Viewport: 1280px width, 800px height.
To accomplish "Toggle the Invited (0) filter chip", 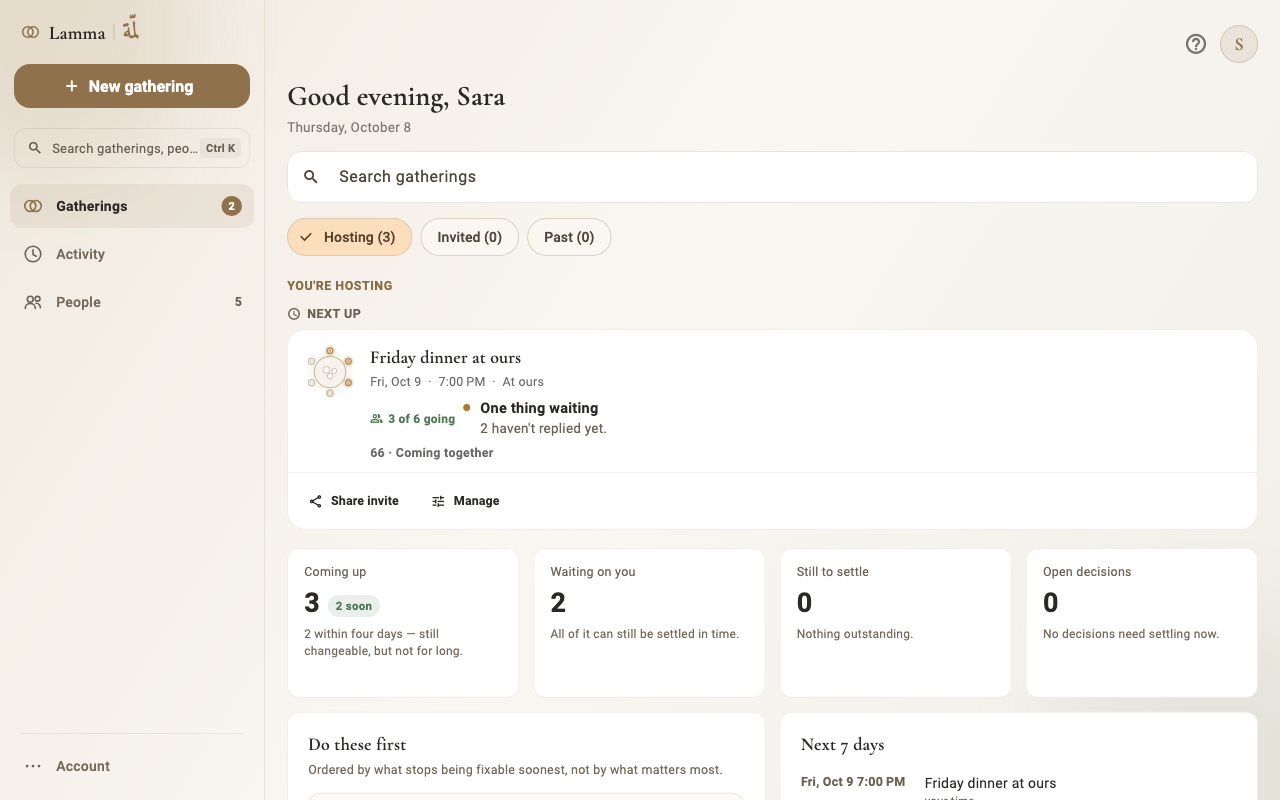I will coord(469,237).
